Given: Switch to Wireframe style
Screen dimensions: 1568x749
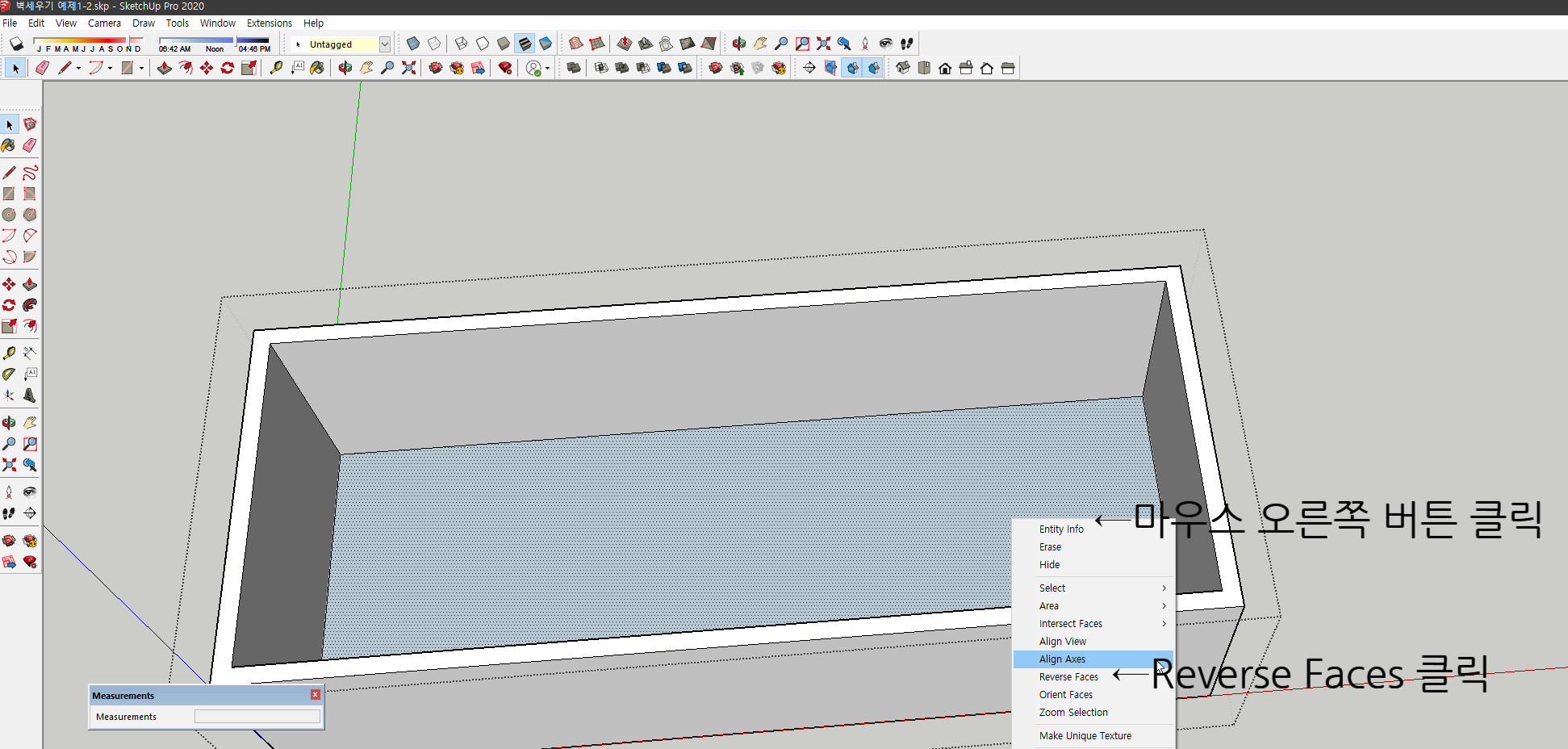Looking at the screenshot, I should (x=462, y=44).
